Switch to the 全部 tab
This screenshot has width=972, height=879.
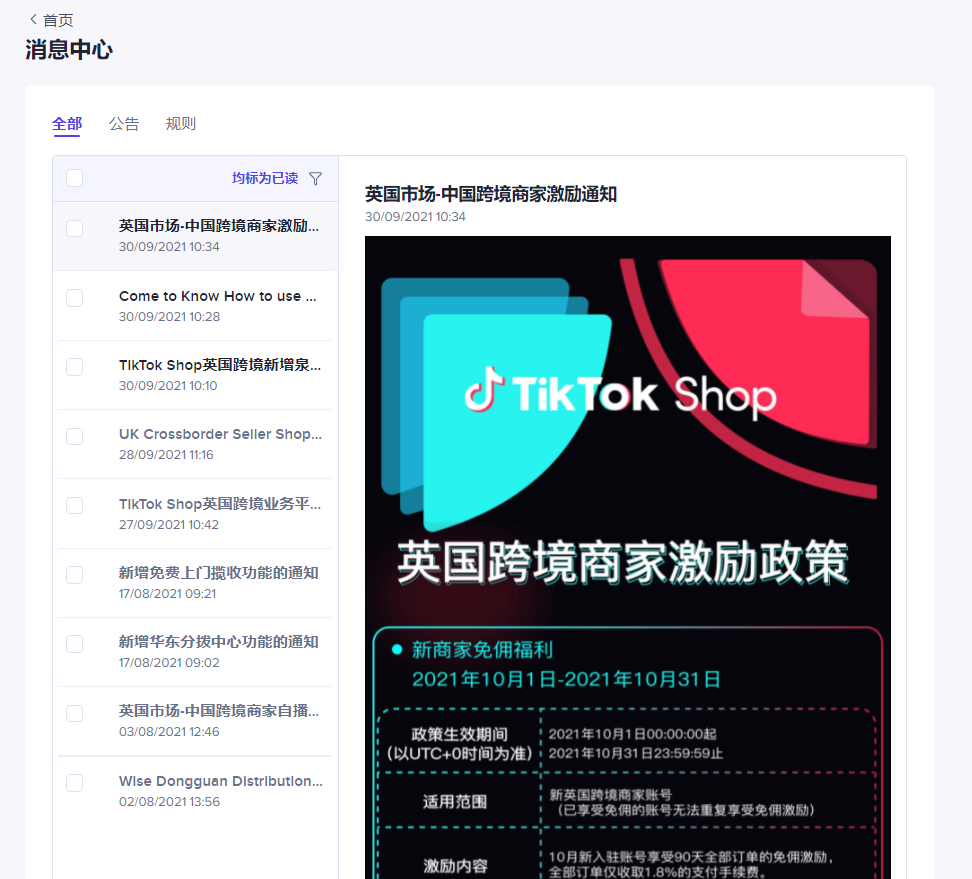point(67,124)
